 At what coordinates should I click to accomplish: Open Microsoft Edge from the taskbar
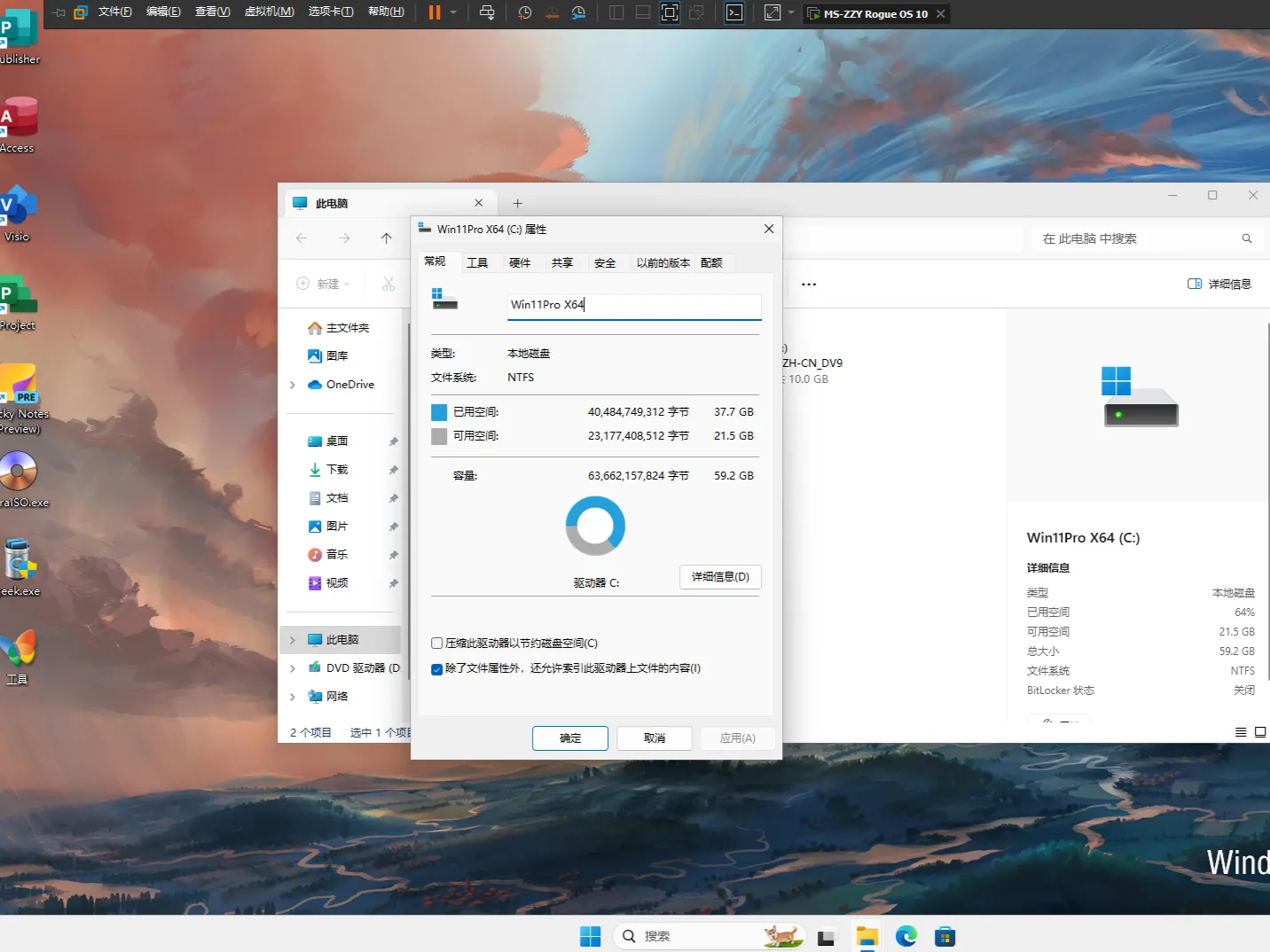pos(905,935)
